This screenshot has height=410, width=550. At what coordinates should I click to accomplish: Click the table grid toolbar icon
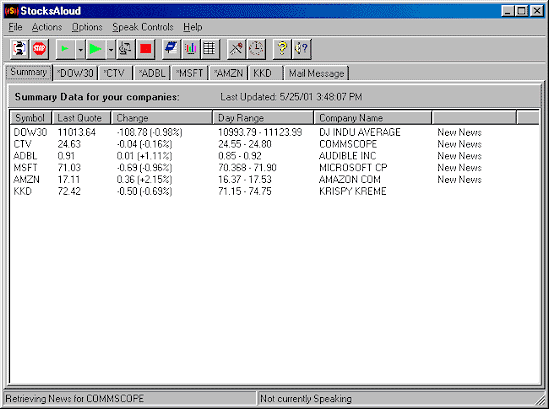coord(210,49)
